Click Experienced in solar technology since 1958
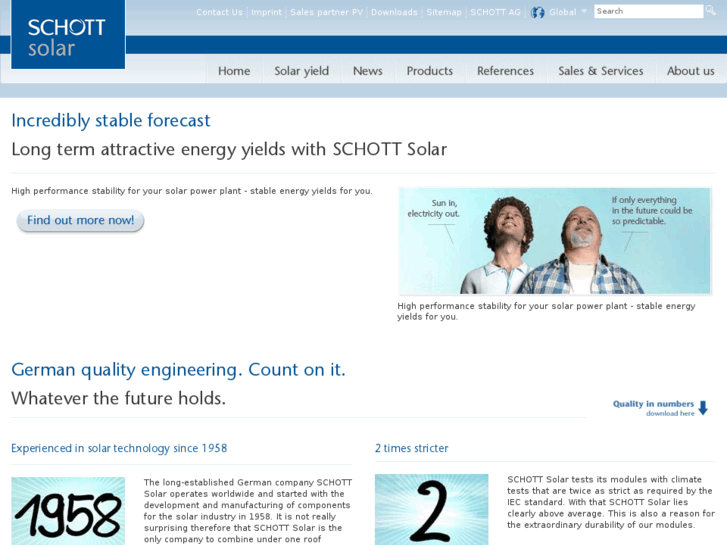This screenshot has width=727, height=545. 119,448
